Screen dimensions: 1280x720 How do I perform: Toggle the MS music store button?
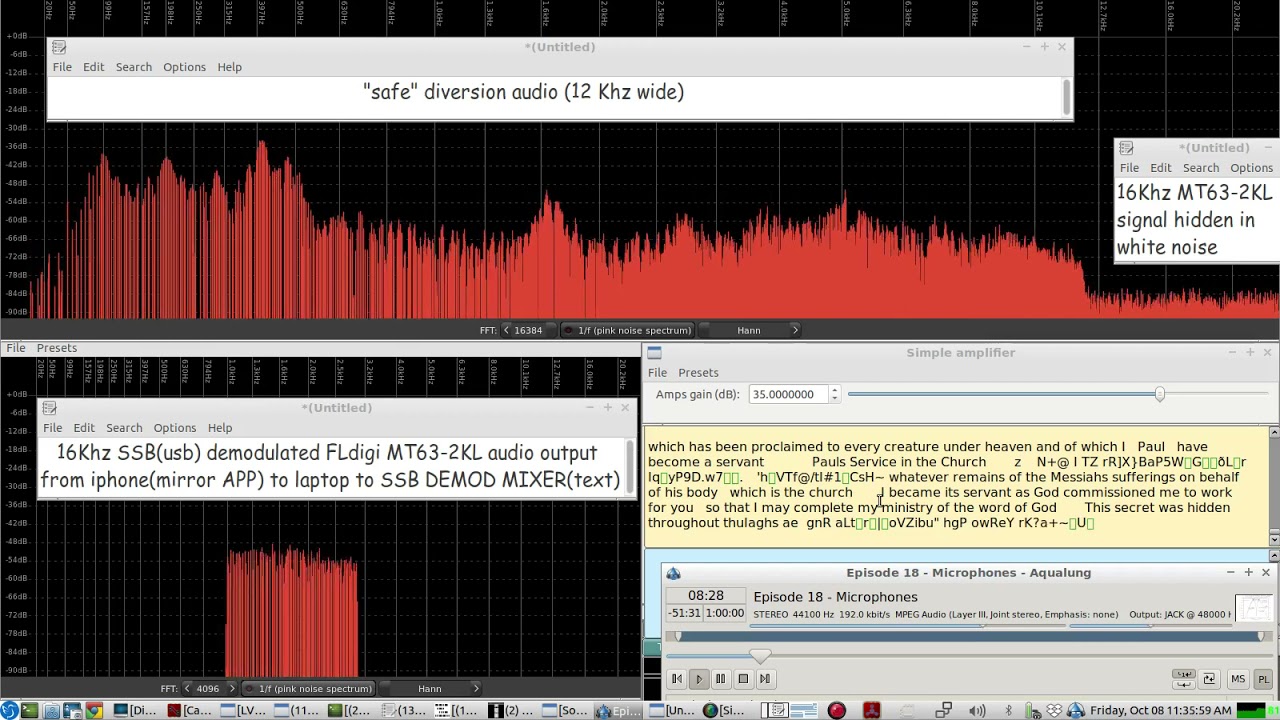coord(1238,679)
